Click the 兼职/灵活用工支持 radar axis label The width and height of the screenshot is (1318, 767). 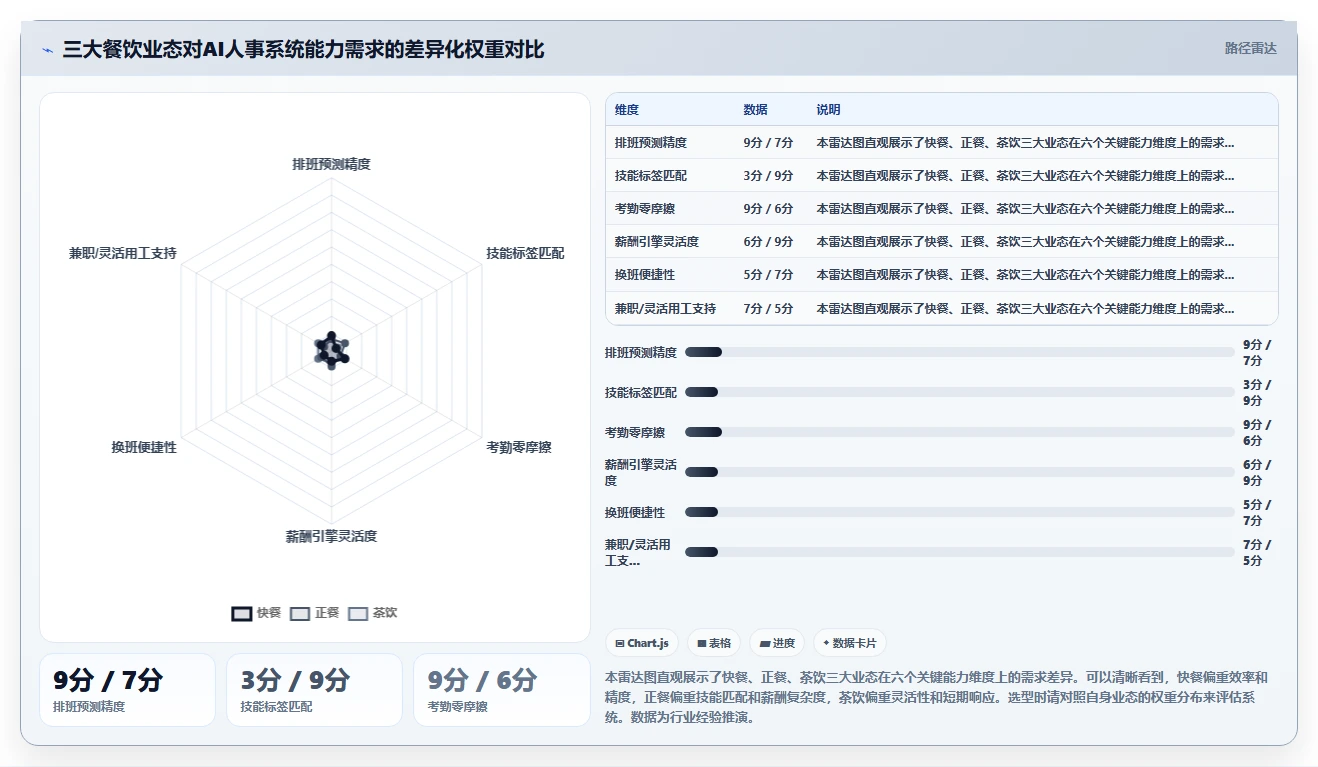pyautogui.click(x=123, y=254)
